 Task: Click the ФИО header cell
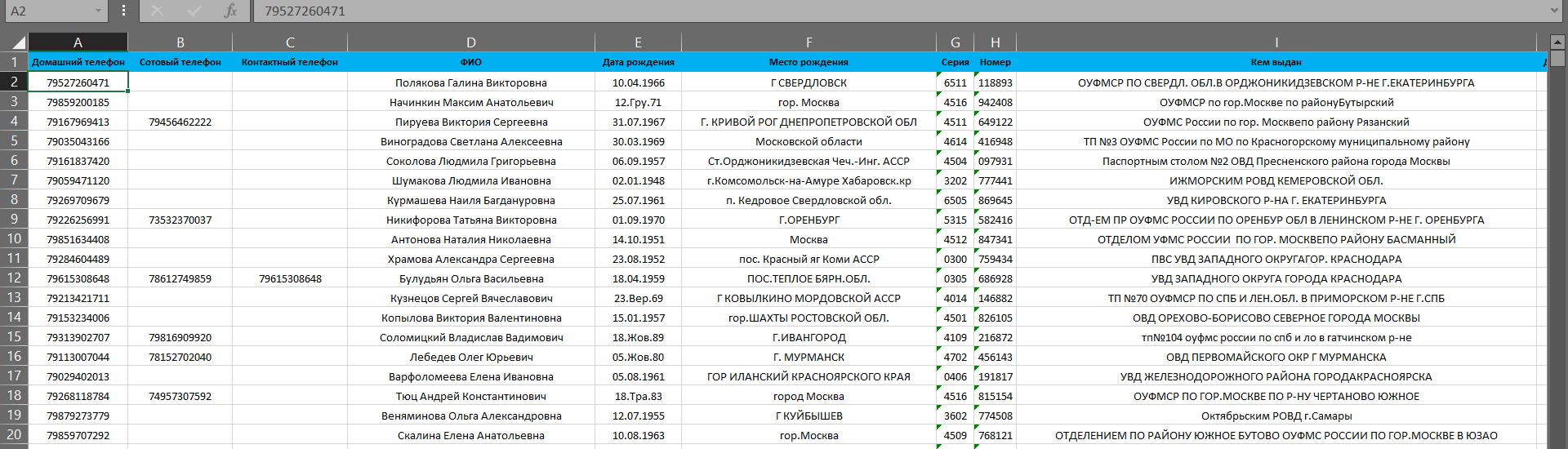pyautogui.click(x=471, y=62)
